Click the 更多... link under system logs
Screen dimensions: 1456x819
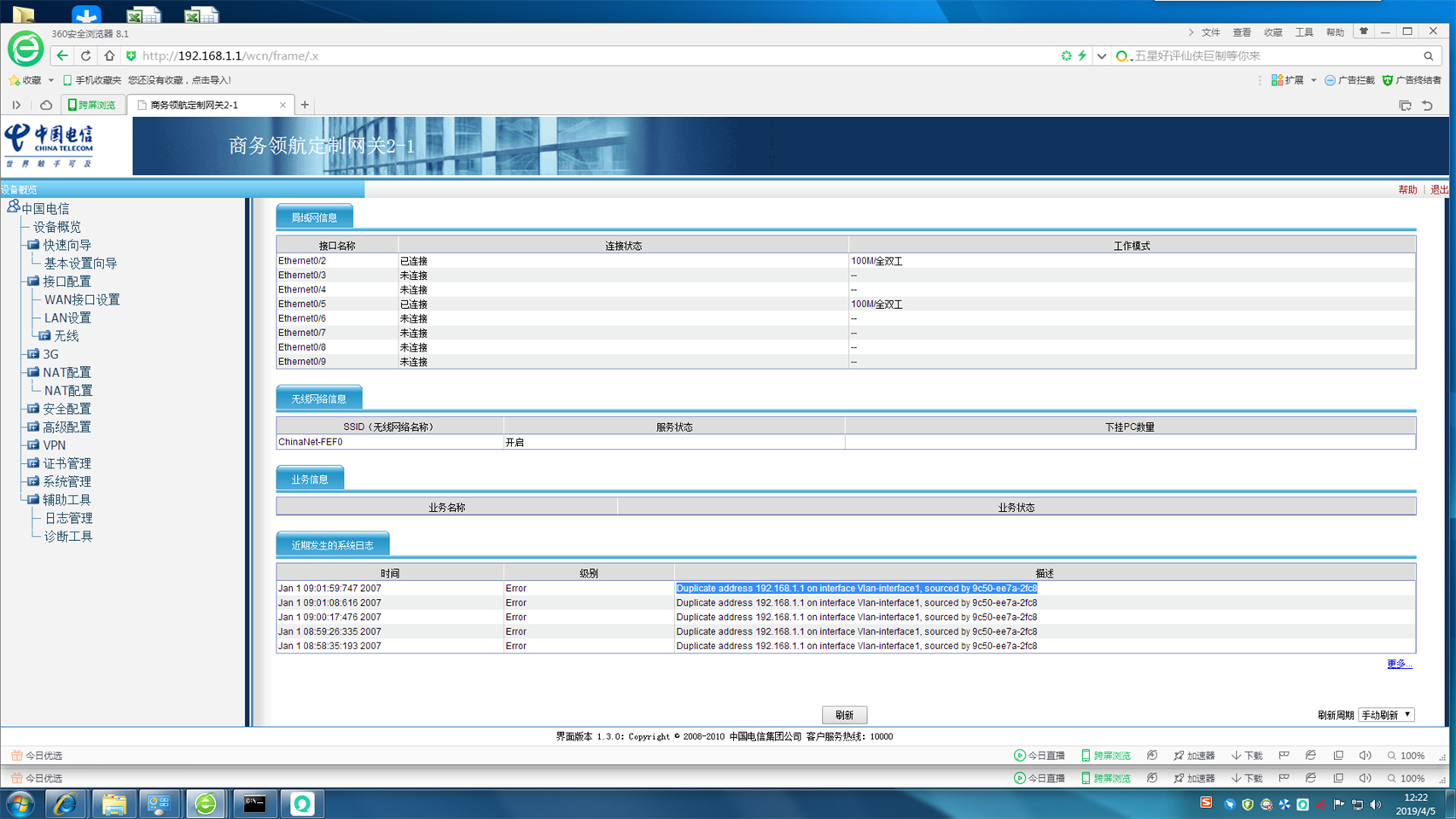[x=1399, y=664]
